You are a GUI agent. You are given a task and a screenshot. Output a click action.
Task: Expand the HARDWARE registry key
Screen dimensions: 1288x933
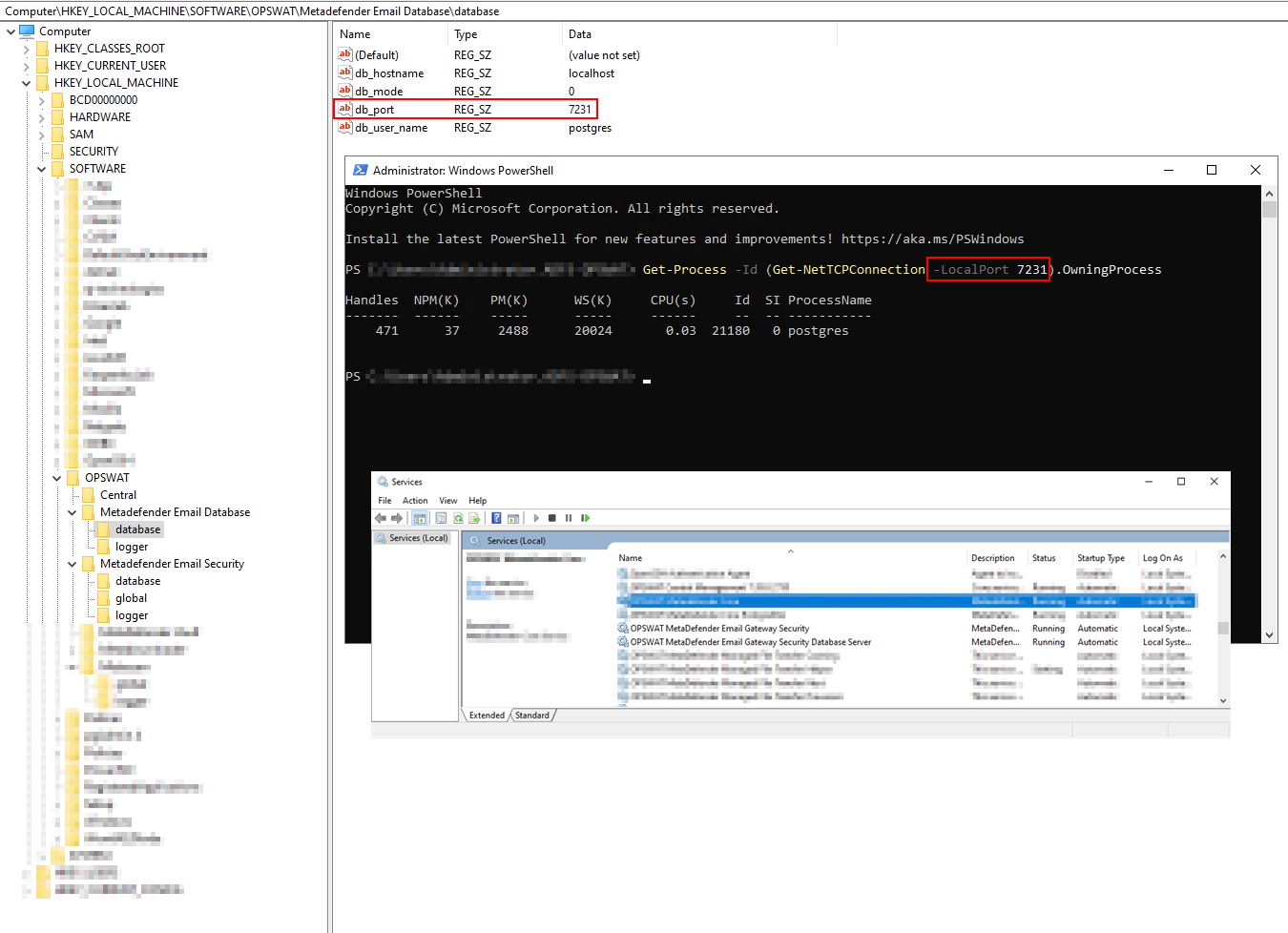click(42, 117)
